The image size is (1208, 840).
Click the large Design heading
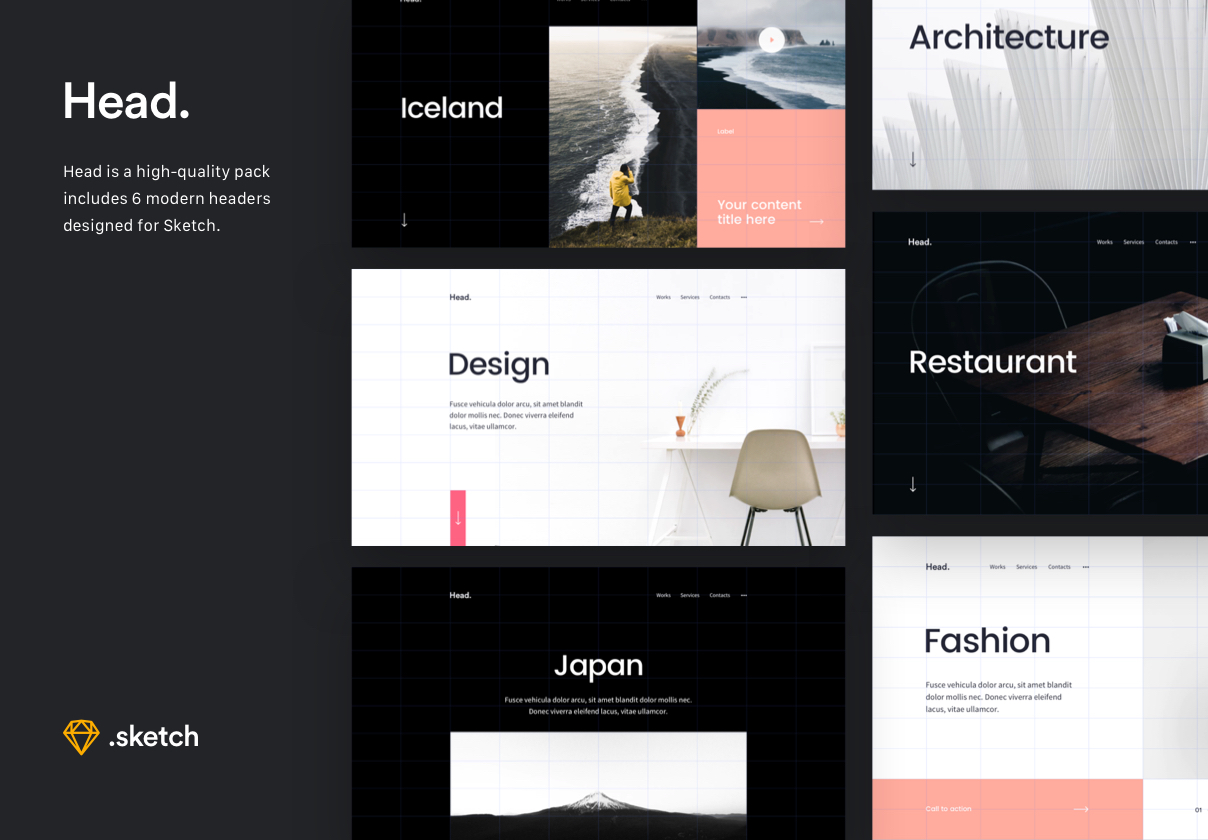[x=499, y=366]
